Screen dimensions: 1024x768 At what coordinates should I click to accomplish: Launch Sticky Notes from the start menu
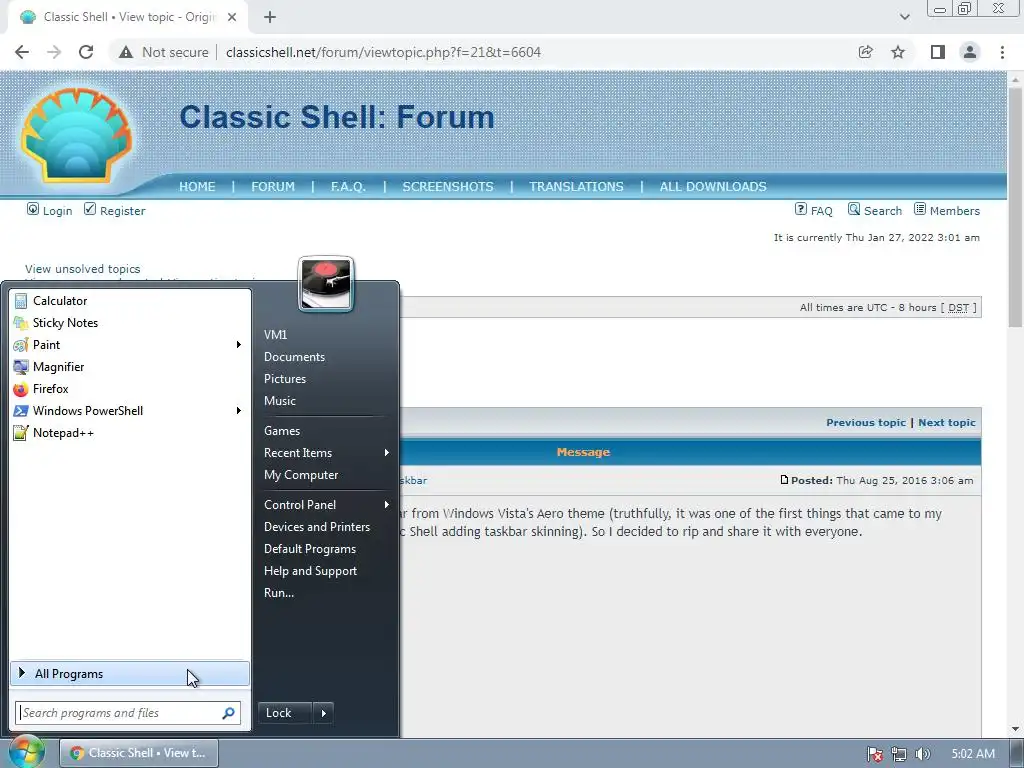(129, 323)
